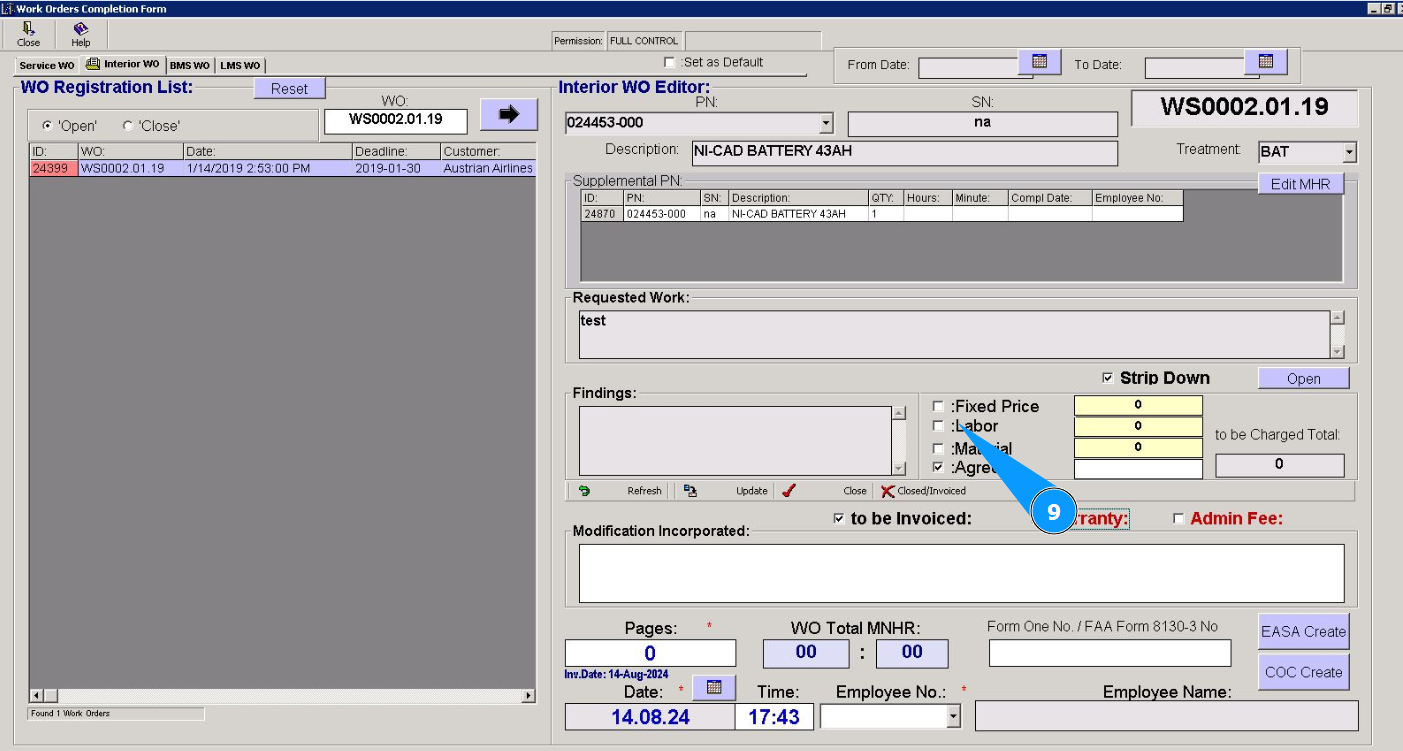Image resolution: width=1403 pixels, height=751 pixels.
Task: Click the red X Closed/Invoiced icon
Action: coord(887,491)
